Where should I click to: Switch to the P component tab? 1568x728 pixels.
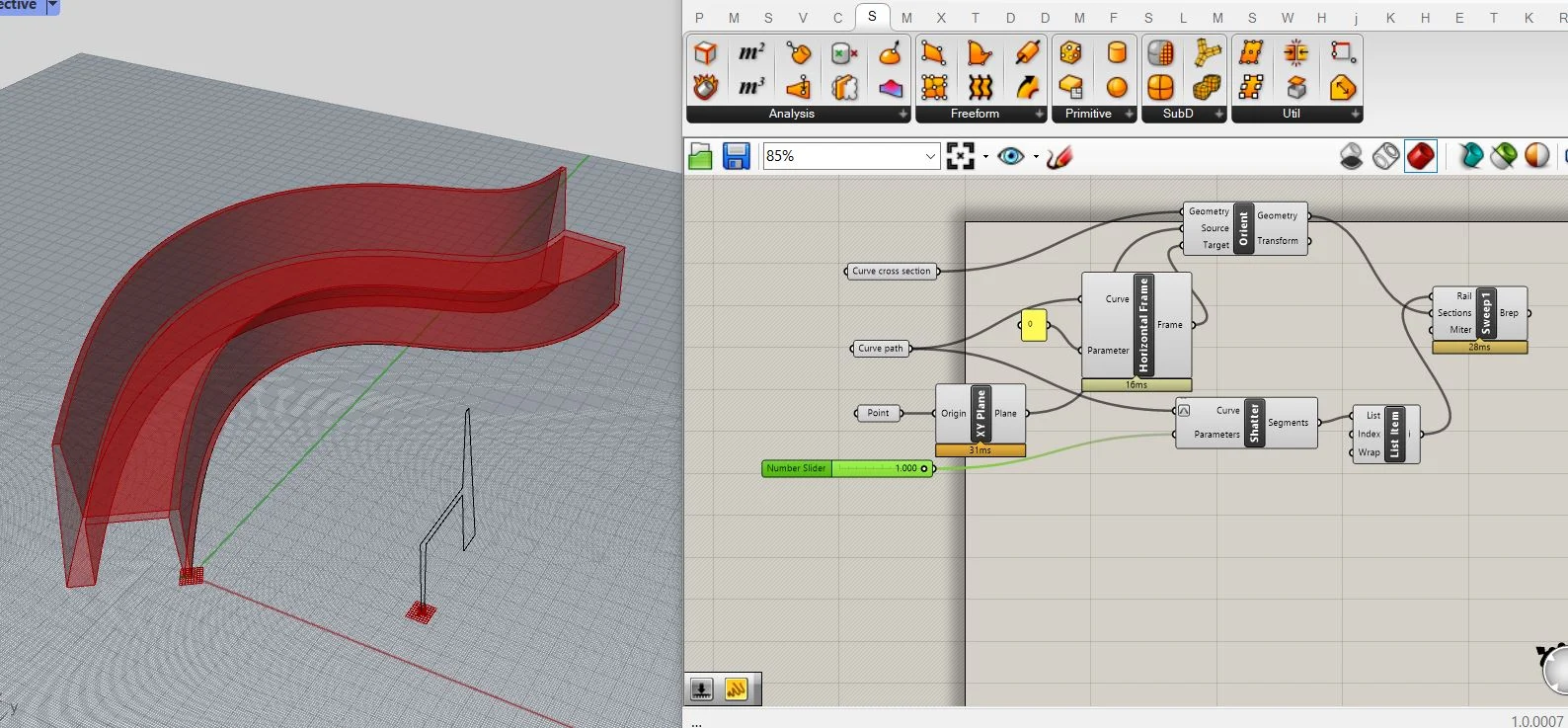coord(699,18)
